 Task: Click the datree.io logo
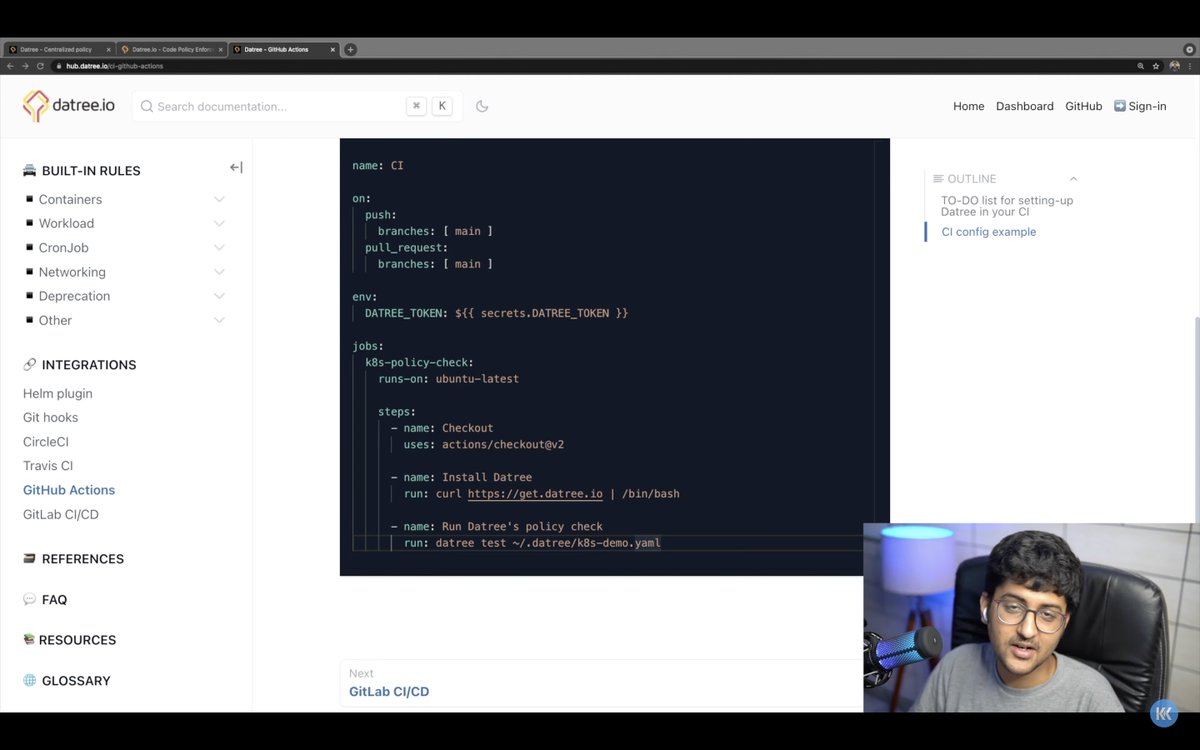[x=68, y=106]
